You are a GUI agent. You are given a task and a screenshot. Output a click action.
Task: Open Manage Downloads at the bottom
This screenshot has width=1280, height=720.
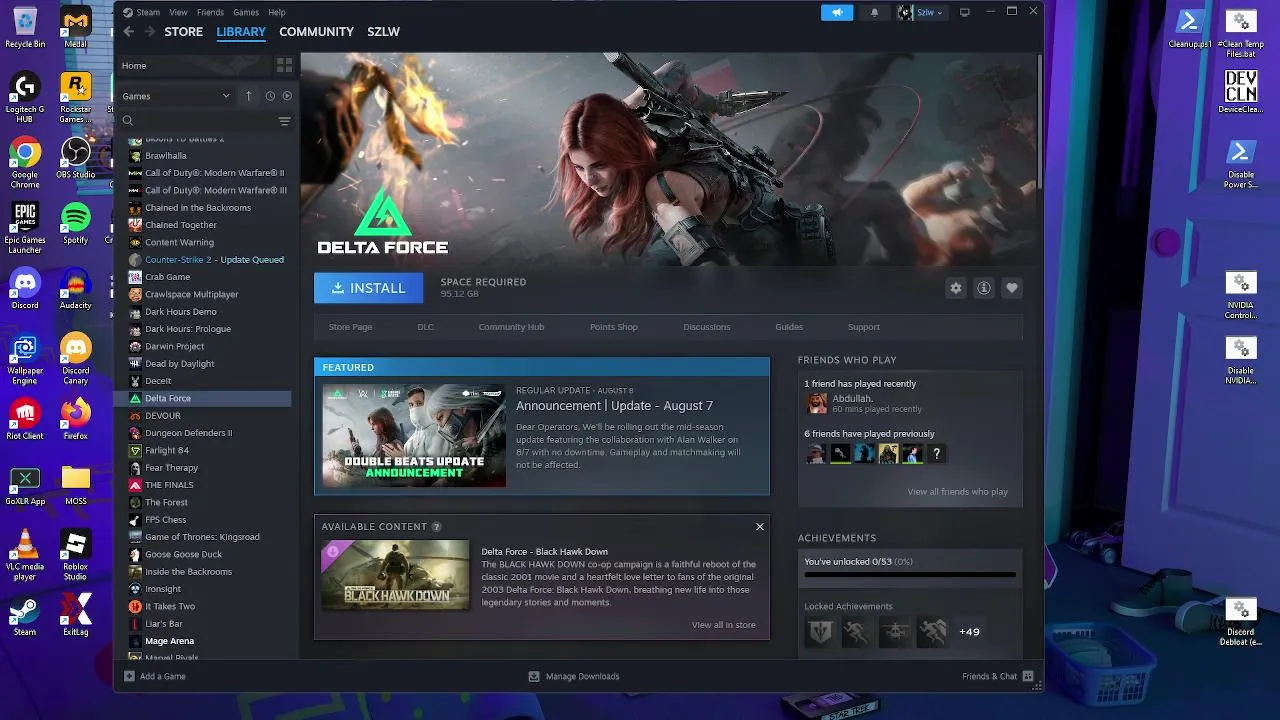click(574, 676)
